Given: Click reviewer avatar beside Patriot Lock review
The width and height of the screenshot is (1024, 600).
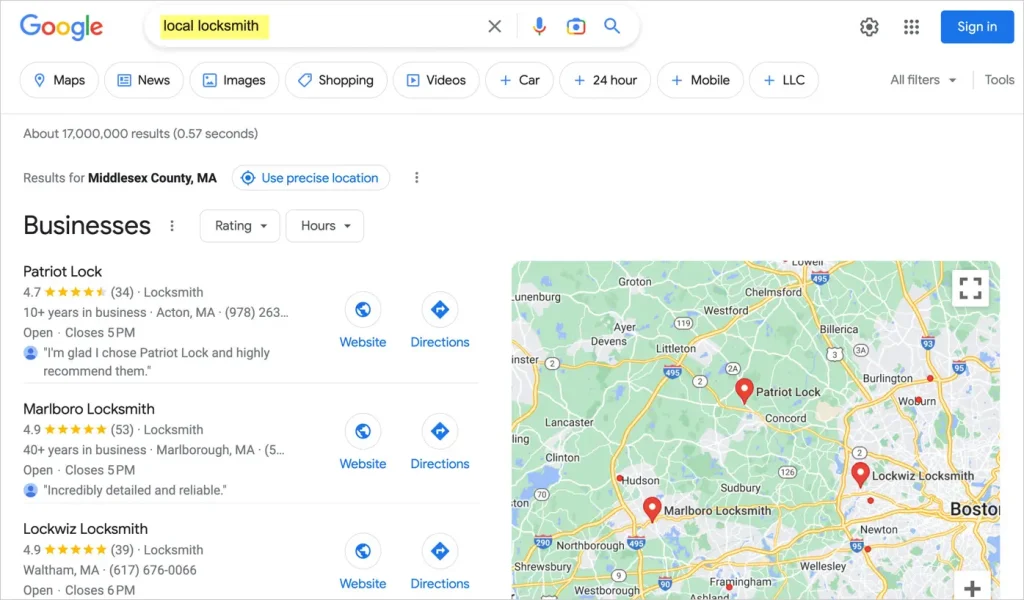Looking at the screenshot, I should point(30,353).
